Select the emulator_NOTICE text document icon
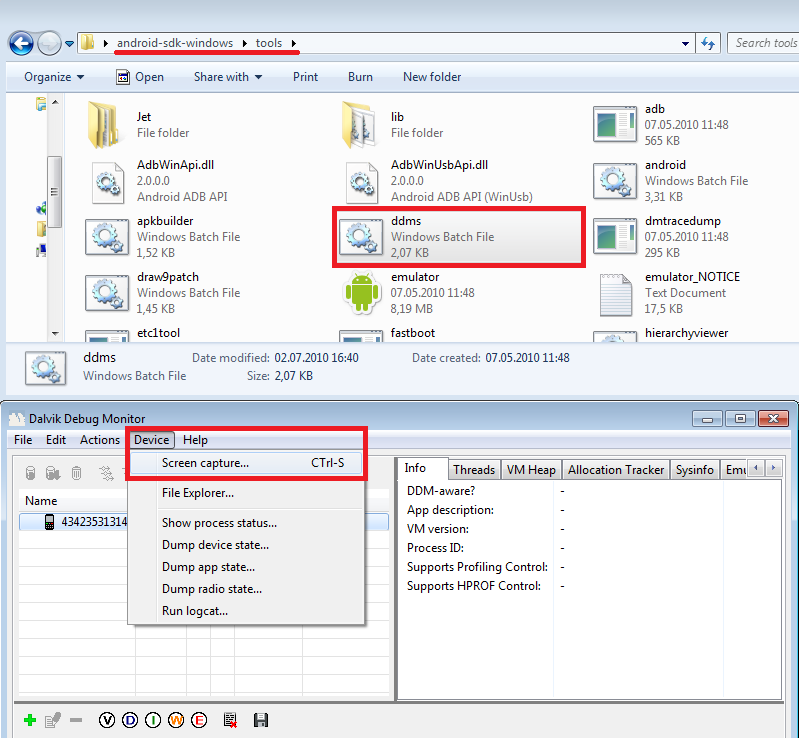Screen dimensions: 799x738 pos(615,294)
